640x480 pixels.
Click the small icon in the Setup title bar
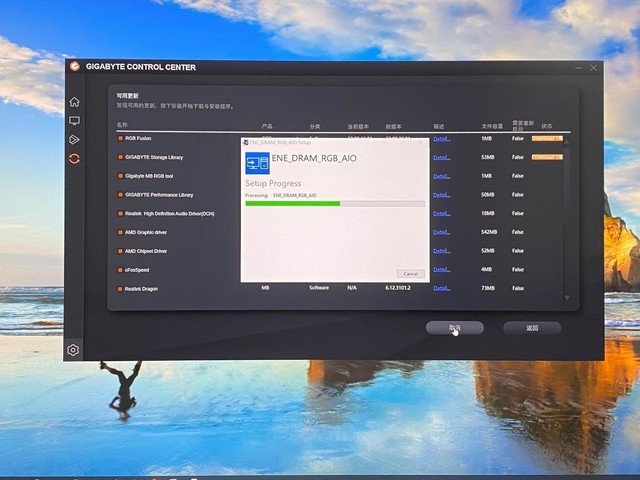[246, 142]
